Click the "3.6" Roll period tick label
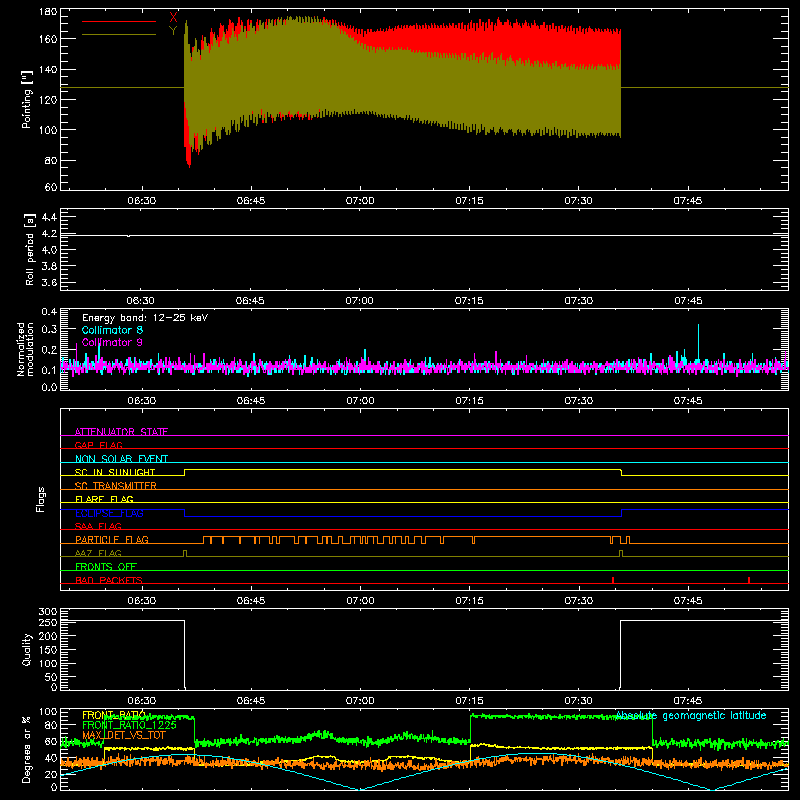 coord(48,282)
